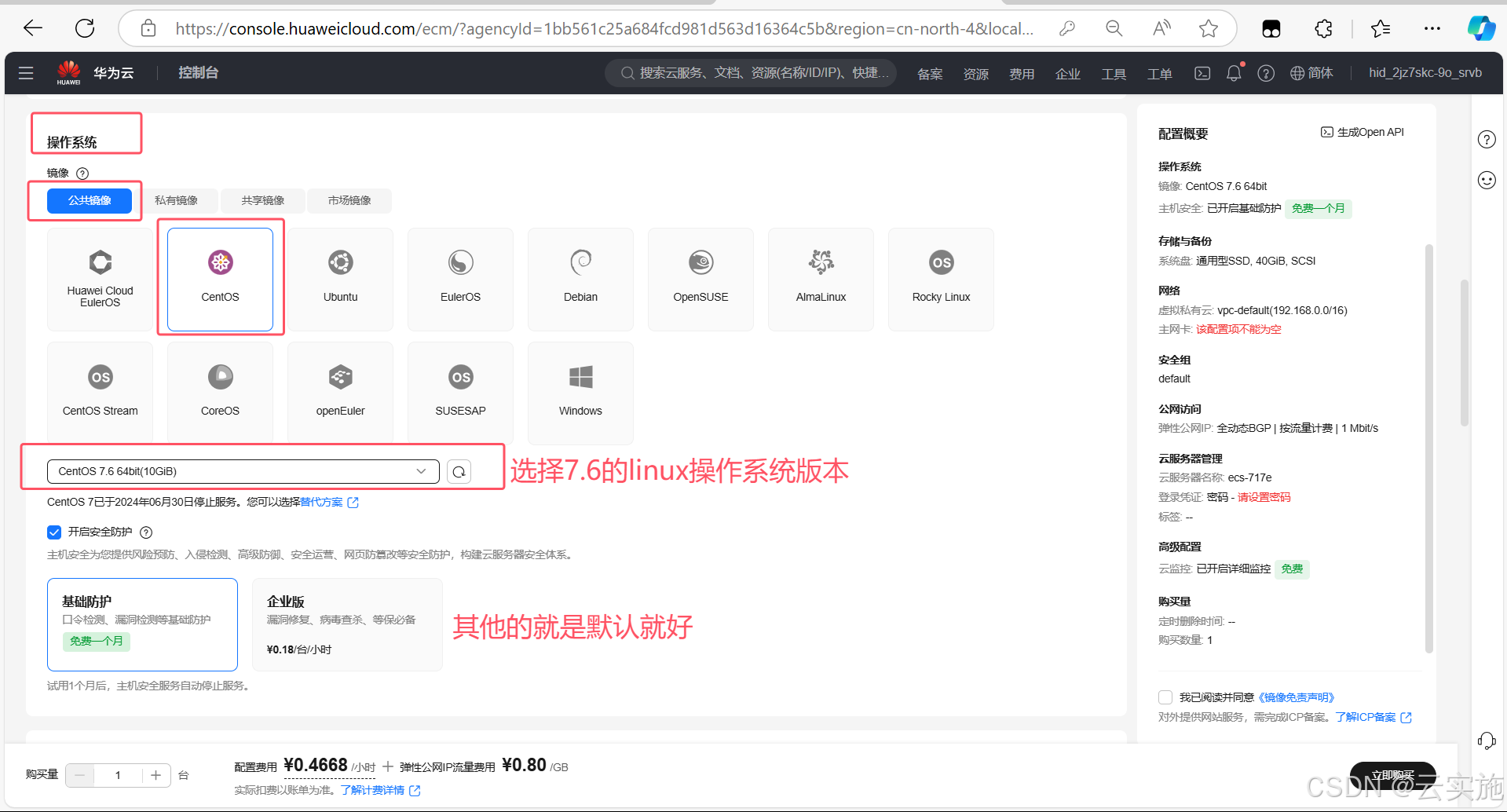The width and height of the screenshot is (1507, 812).
Task: Switch to the 私有镜像 tab
Action: coord(176,200)
